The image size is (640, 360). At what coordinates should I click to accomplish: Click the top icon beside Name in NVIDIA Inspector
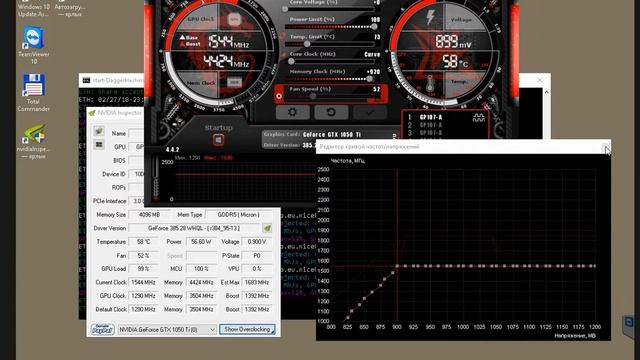tap(99, 131)
